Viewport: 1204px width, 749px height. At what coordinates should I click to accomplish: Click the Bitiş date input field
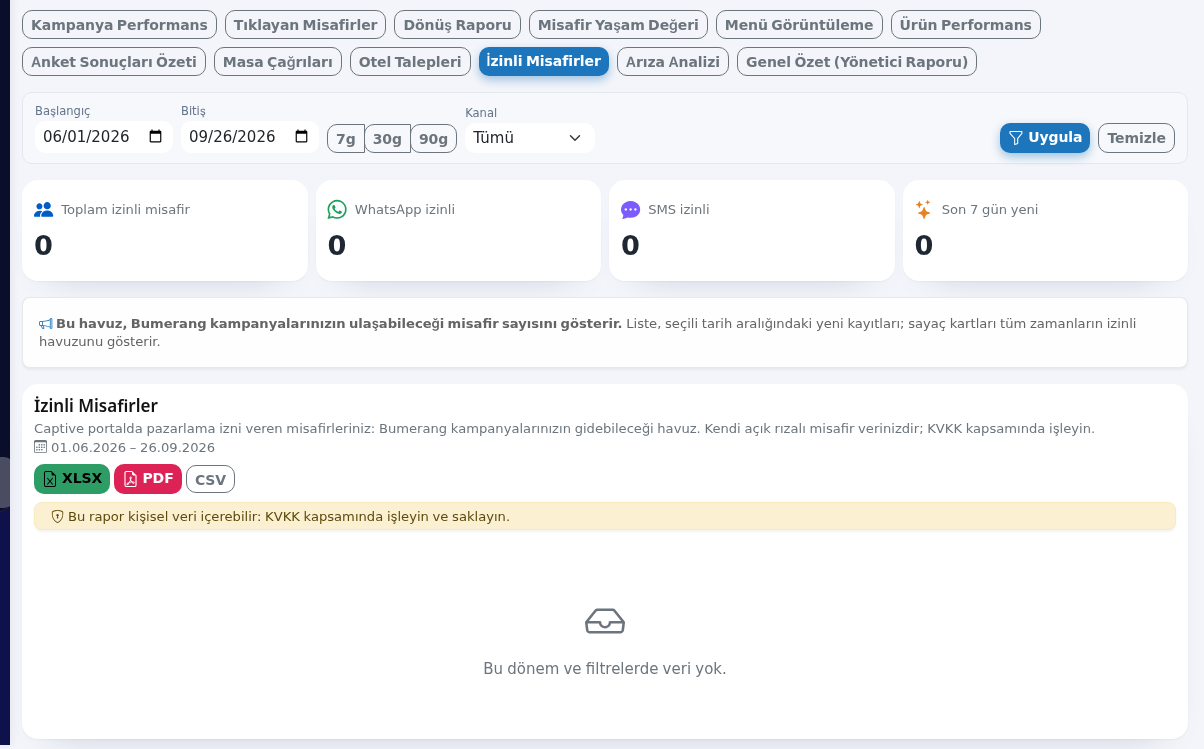[x=250, y=137]
